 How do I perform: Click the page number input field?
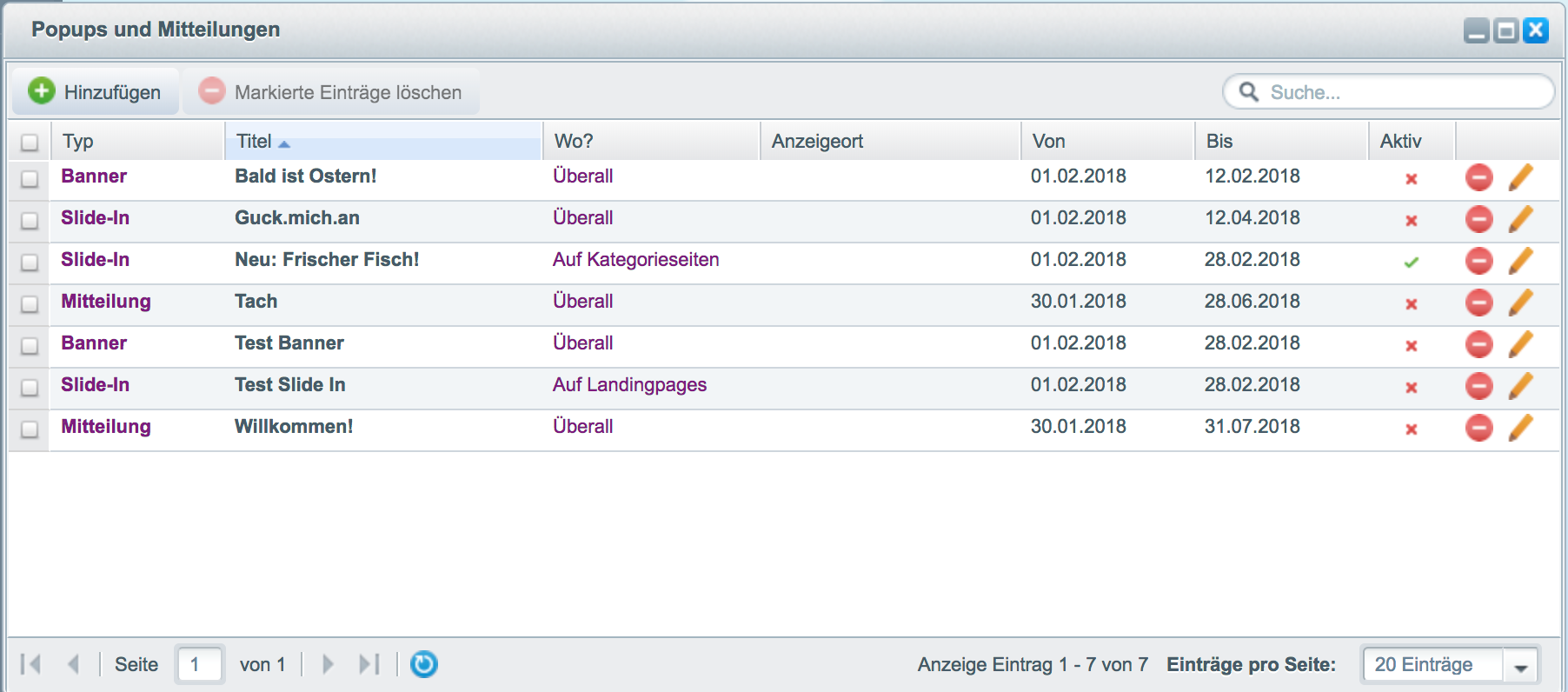coord(200,664)
